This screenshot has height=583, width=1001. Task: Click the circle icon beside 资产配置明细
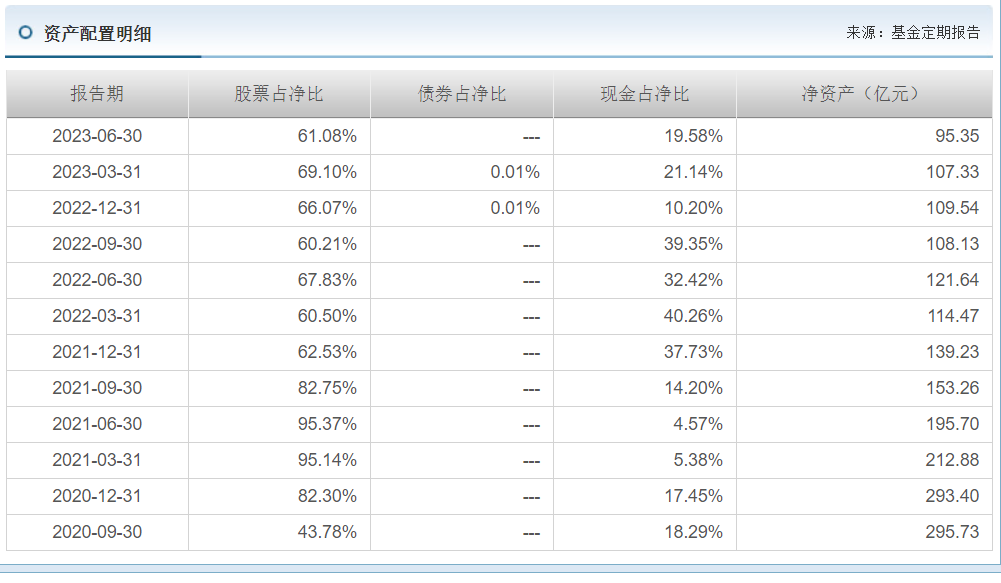[26, 33]
